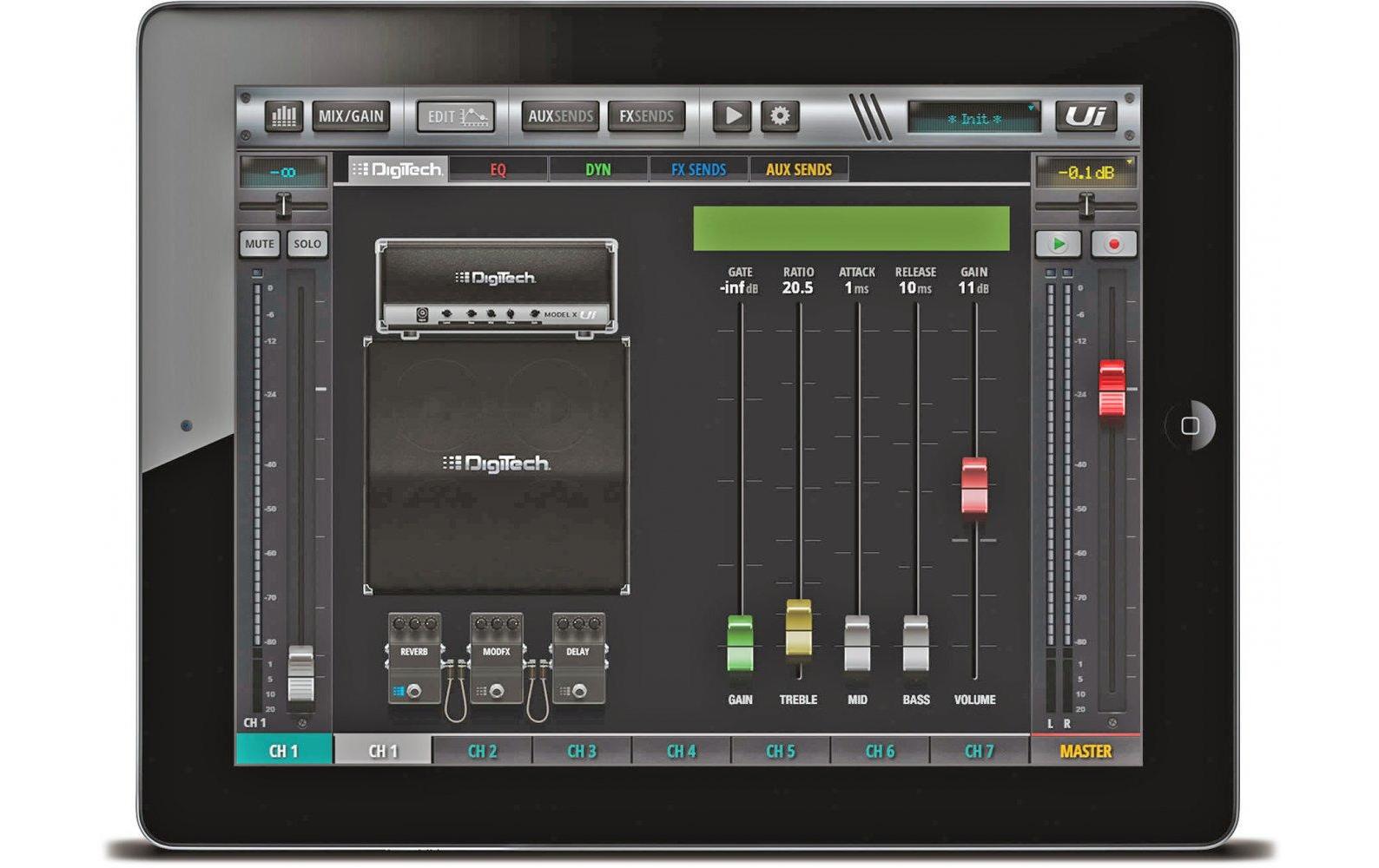Click the CH 1 pan slider

tap(283, 206)
